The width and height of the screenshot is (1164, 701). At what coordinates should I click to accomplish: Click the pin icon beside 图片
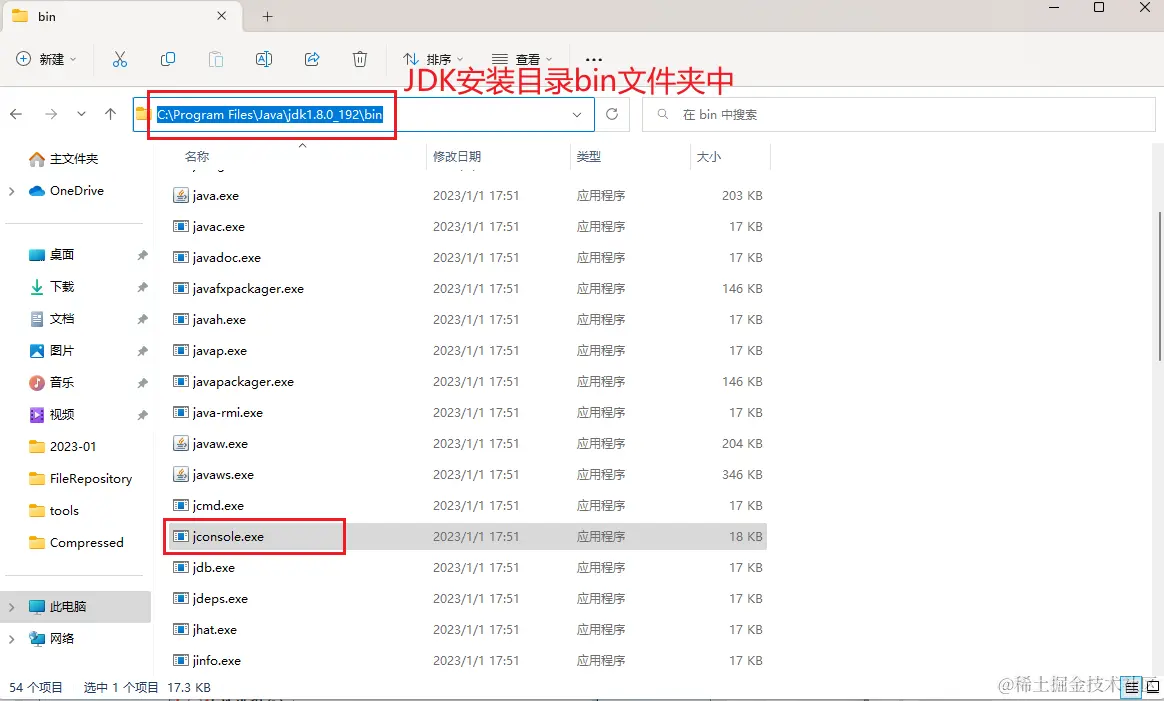[142, 350]
